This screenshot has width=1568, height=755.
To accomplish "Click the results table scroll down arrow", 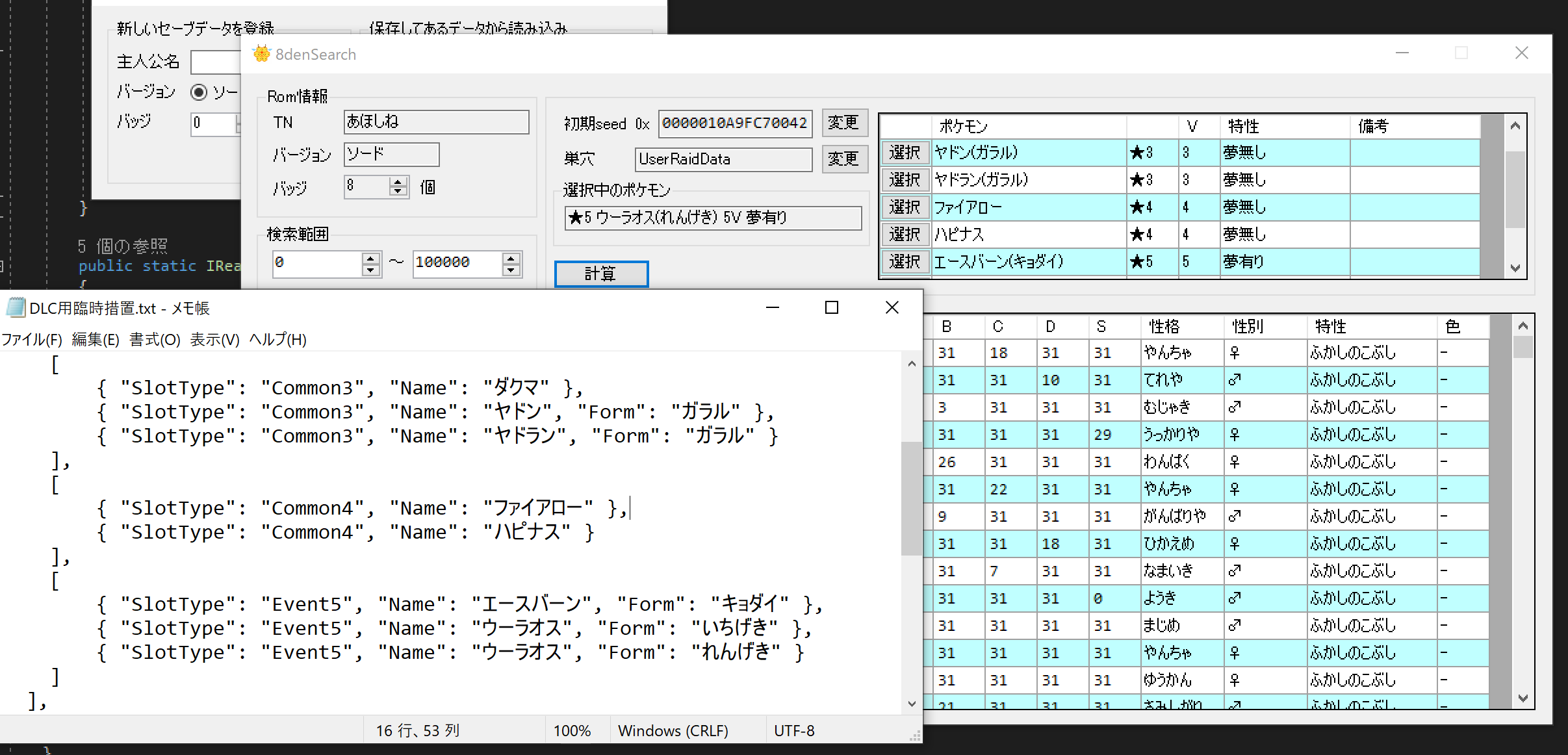I will pos(1523,698).
